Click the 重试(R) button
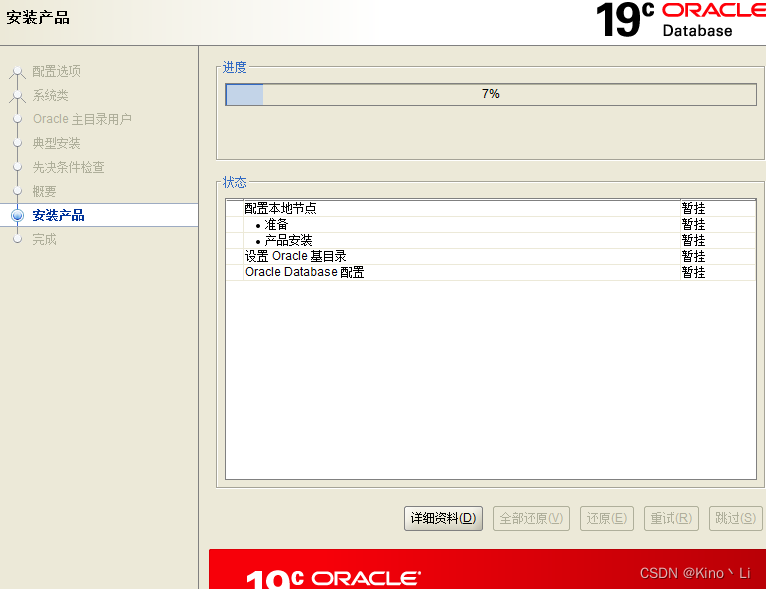 (671, 518)
